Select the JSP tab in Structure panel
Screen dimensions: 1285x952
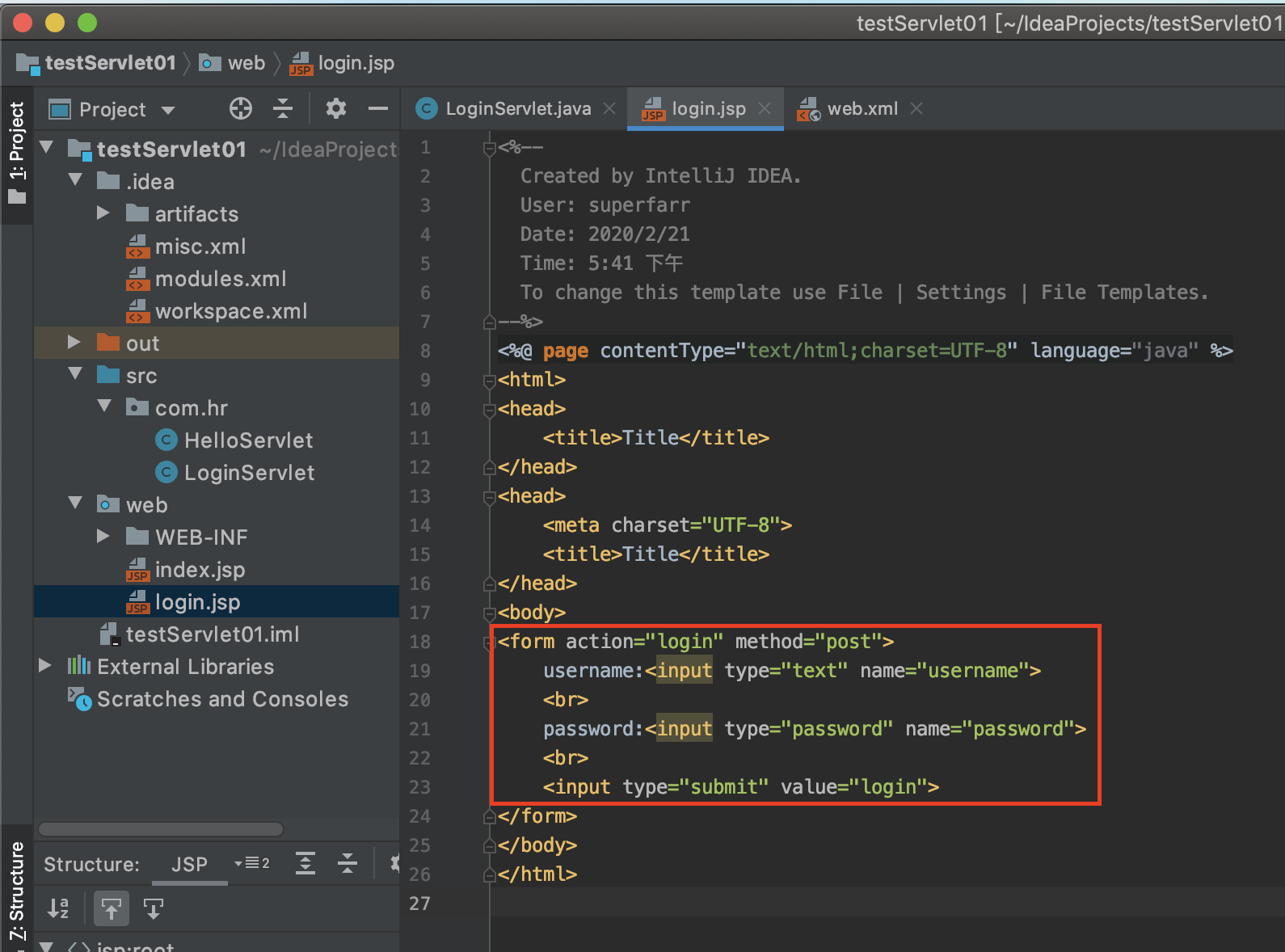(189, 865)
